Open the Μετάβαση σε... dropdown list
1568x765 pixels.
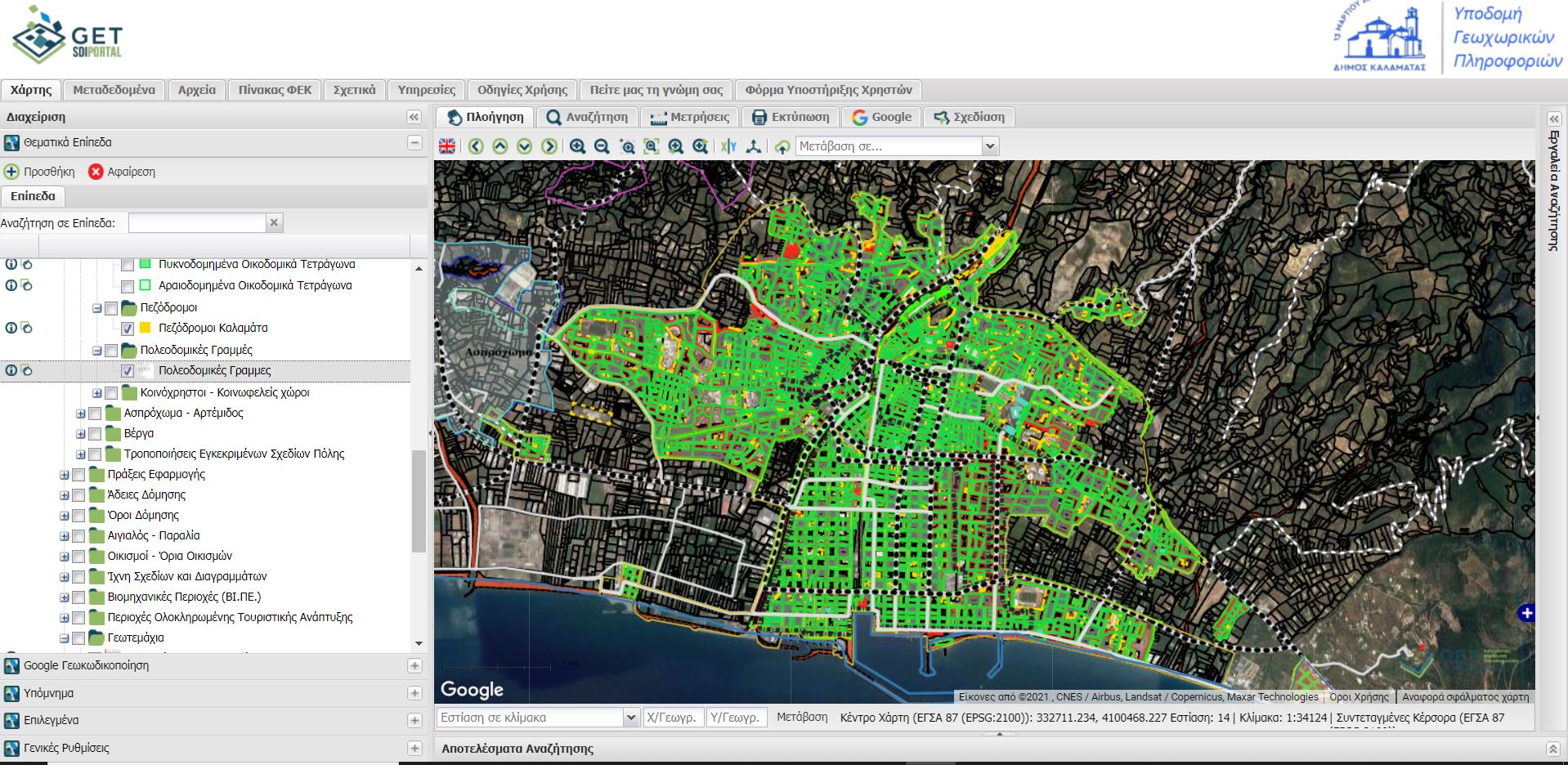tap(990, 146)
